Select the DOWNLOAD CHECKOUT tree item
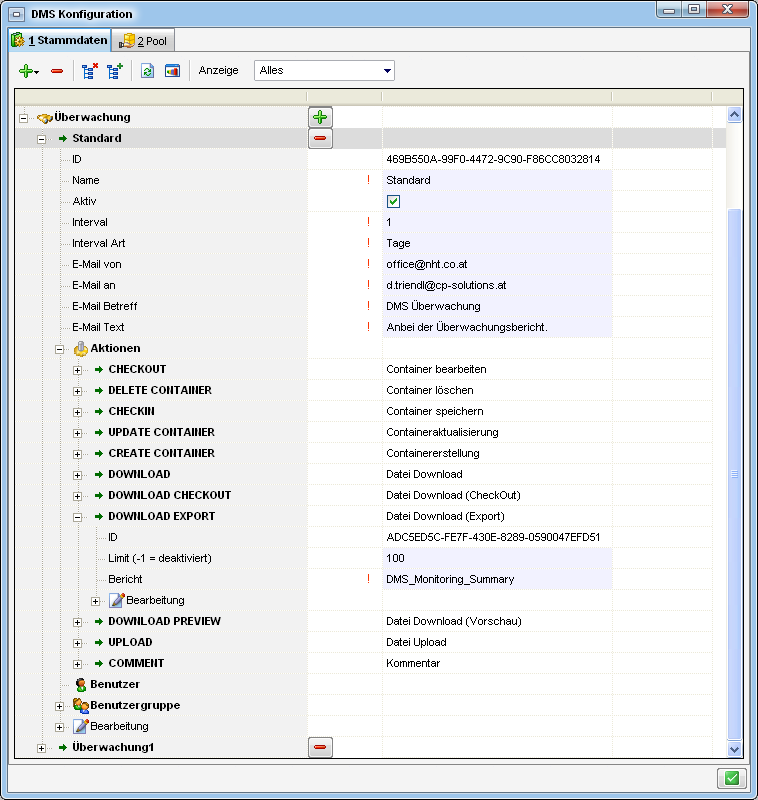This screenshot has width=758, height=800. 169,495
